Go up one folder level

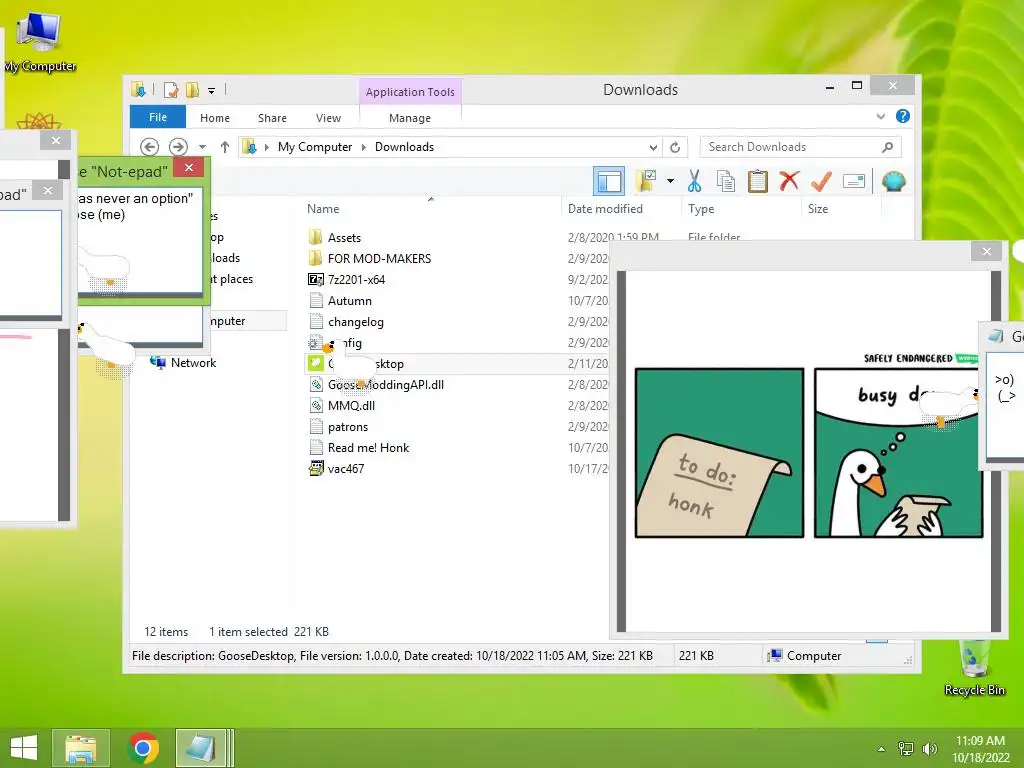225,147
